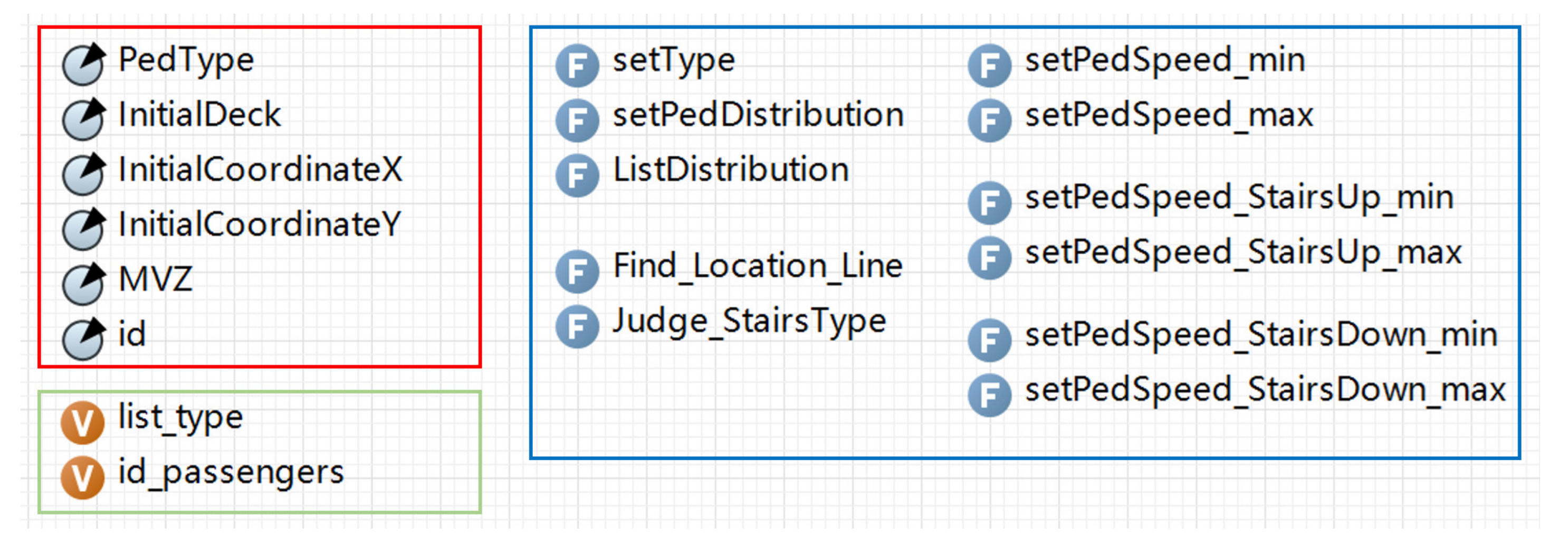Image resolution: width=1568 pixels, height=547 pixels.
Task: Click the setPedDistribution function label
Action: click(x=758, y=115)
